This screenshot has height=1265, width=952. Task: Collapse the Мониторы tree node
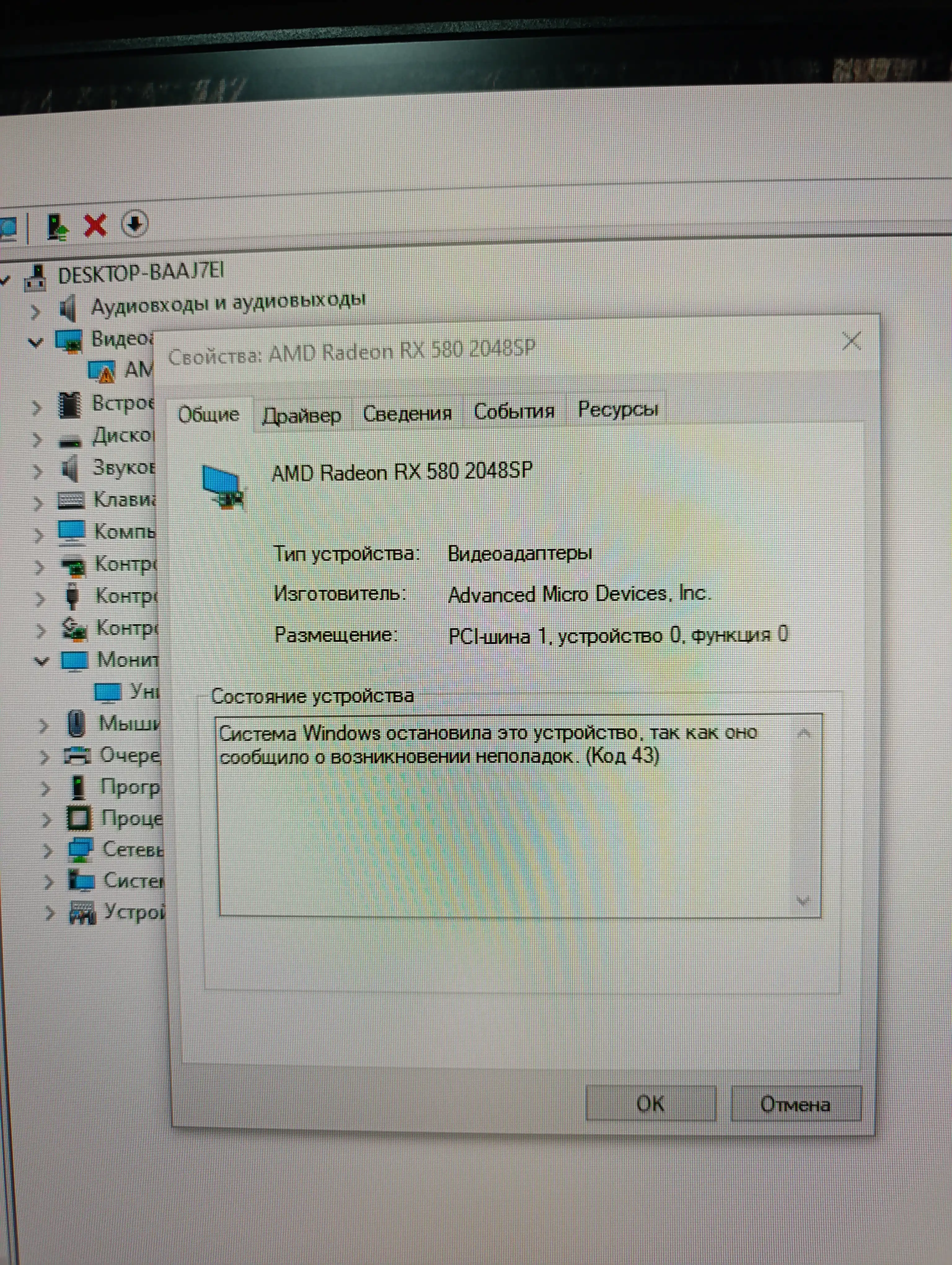pos(41,662)
